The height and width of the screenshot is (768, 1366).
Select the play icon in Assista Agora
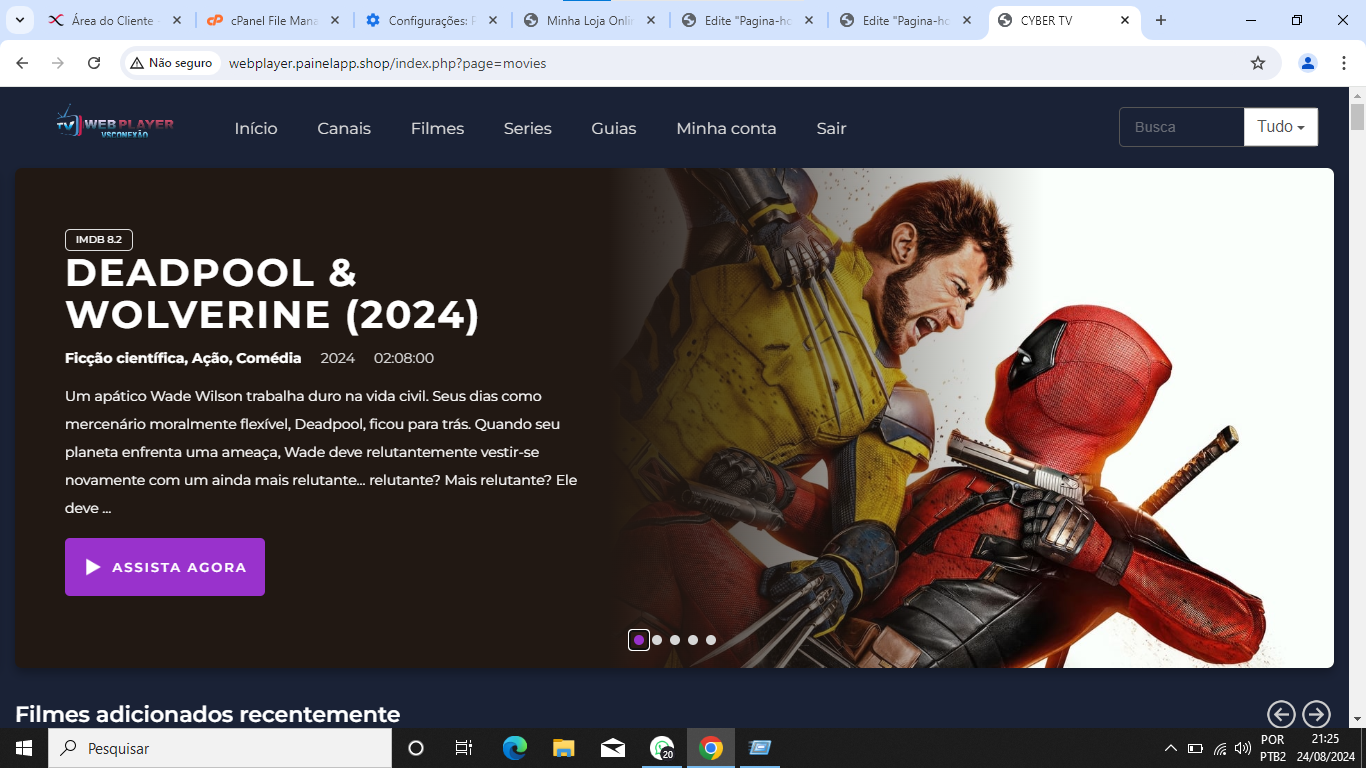pyautogui.click(x=94, y=566)
